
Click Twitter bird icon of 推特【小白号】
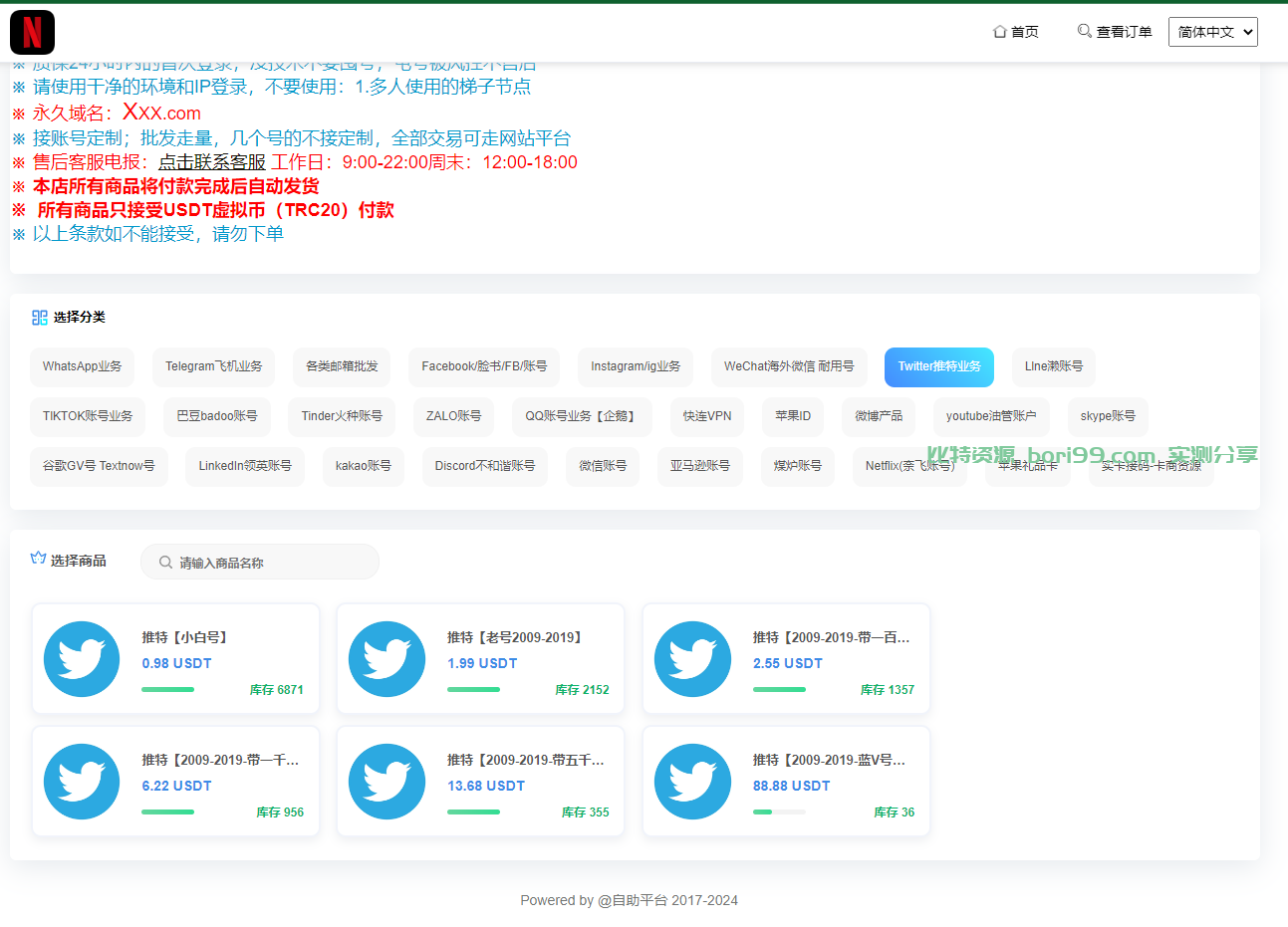coord(82,659)
